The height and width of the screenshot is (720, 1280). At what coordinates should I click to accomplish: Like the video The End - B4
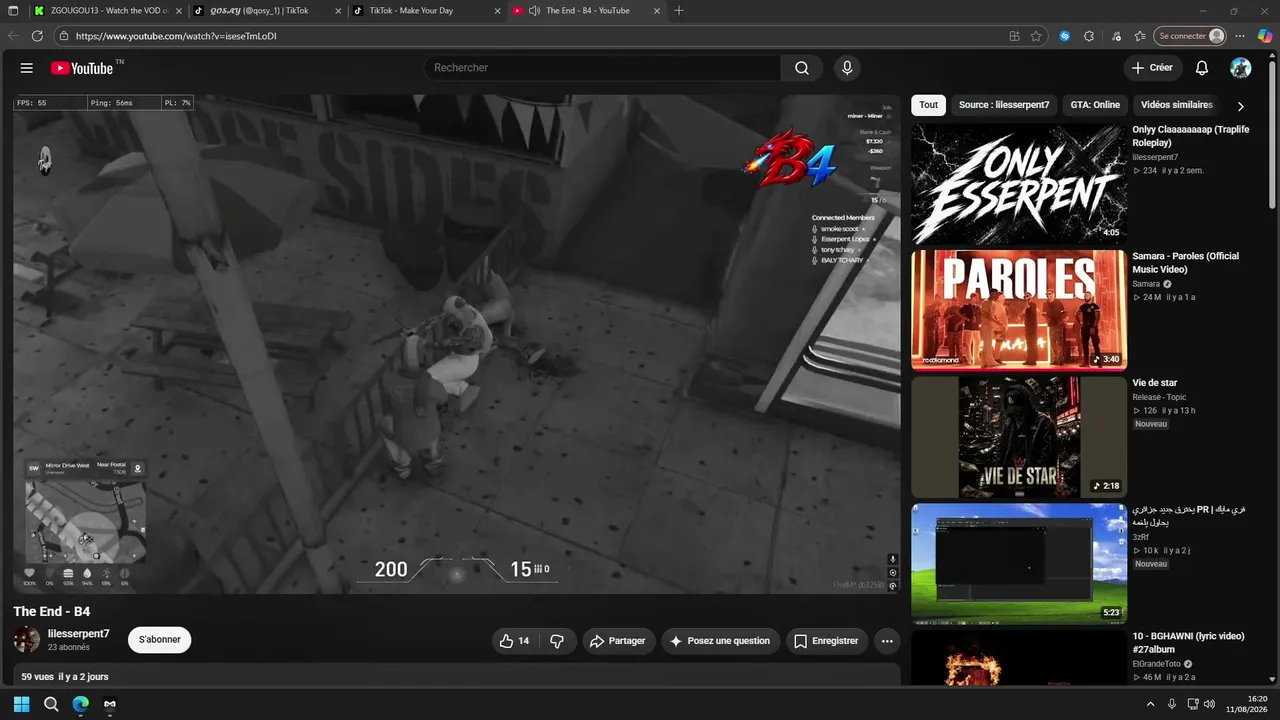coord(517,641)
